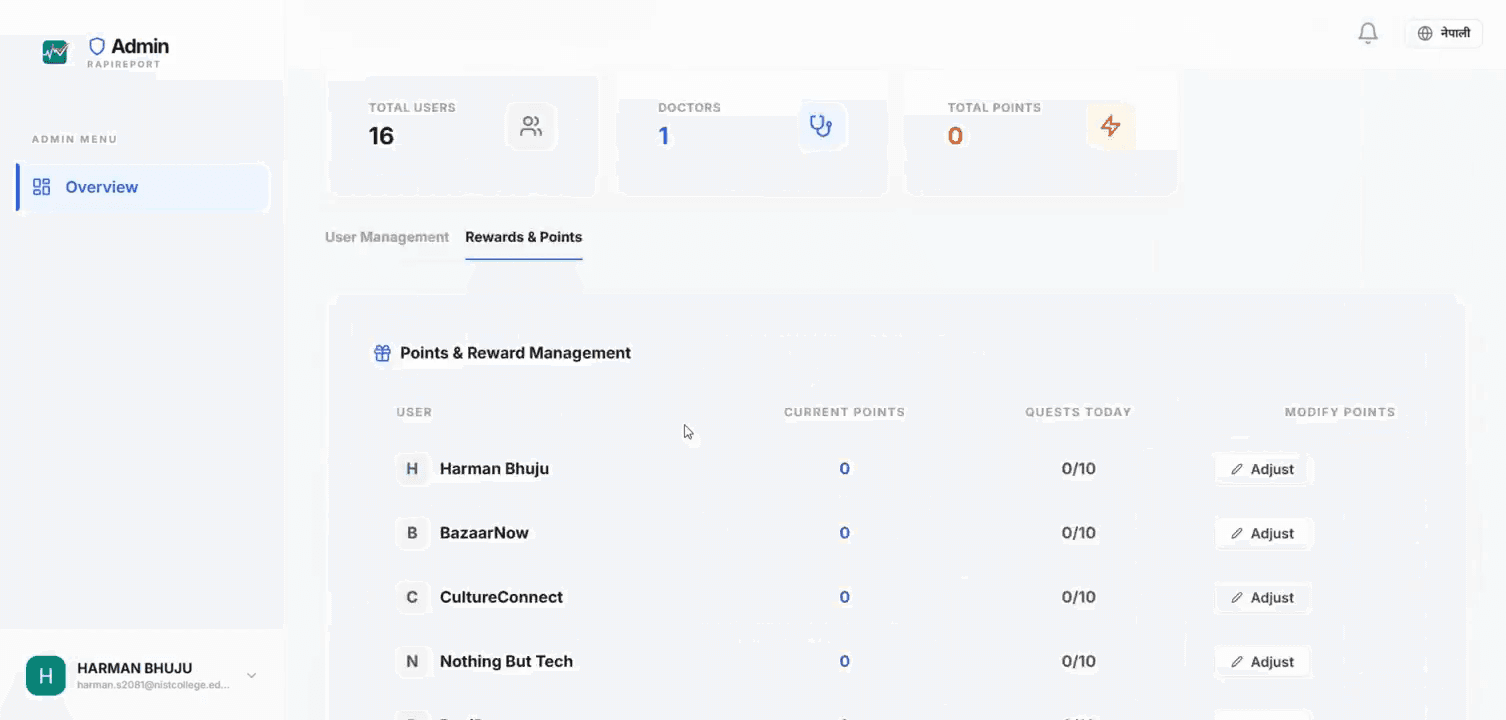
Task: Open the नेपाली language switcher
Action: coord(1443,33)
